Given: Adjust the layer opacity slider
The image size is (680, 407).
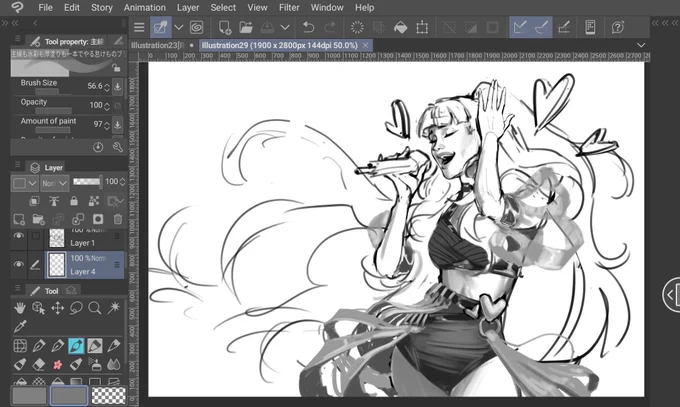Looking at the screenshot, I should pos(86,182).
